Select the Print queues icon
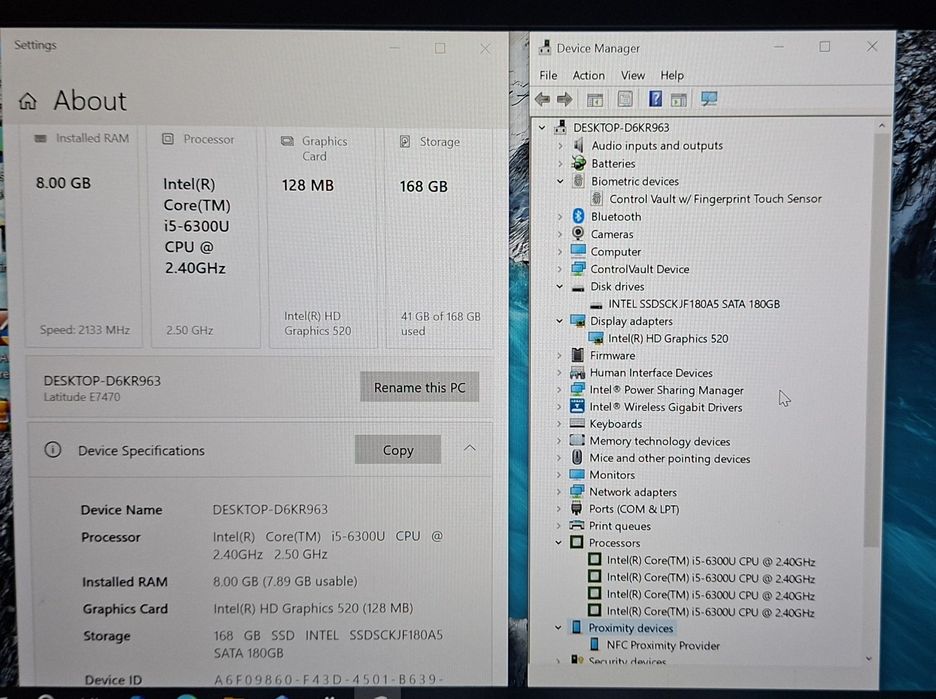The image size is (936, 699). 576,525
